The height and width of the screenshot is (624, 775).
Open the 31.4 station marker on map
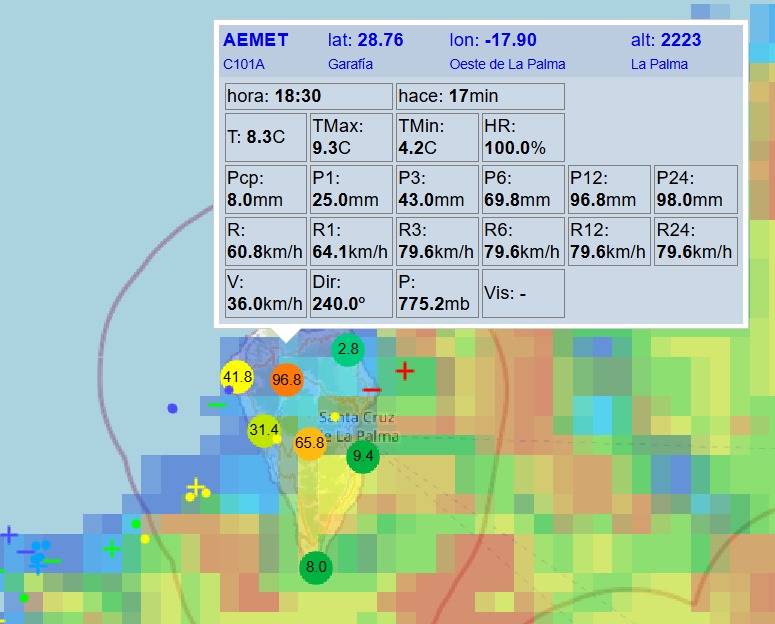[x=264, y=430]
